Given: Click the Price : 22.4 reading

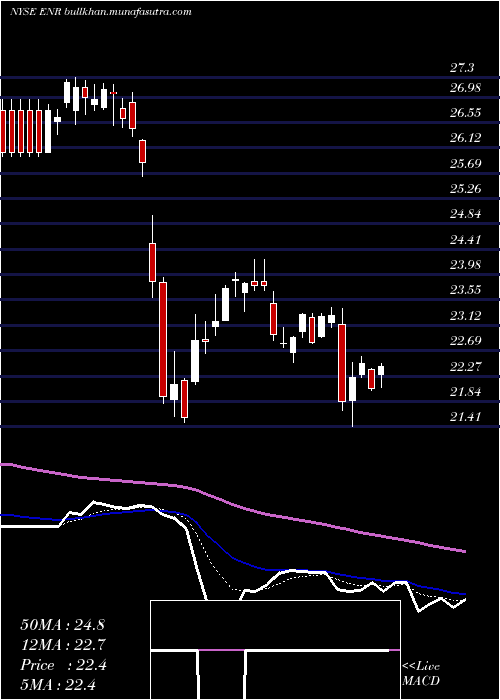Looking at the screenshot, I should 63,665.
